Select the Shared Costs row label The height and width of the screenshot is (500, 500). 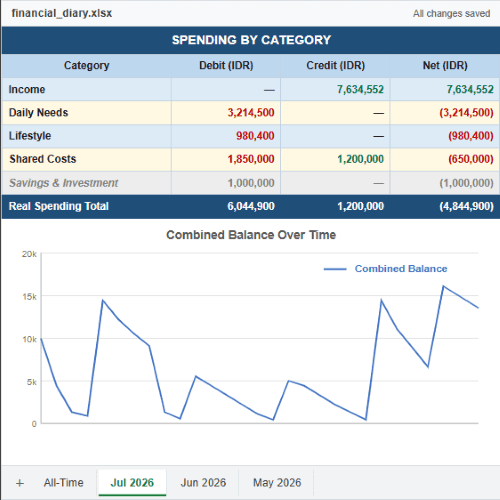tap(42, 159)
